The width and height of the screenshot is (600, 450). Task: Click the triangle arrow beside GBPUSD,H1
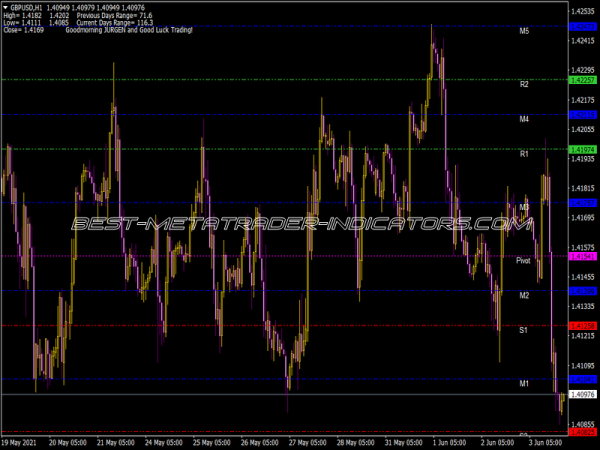coord(5,7)
